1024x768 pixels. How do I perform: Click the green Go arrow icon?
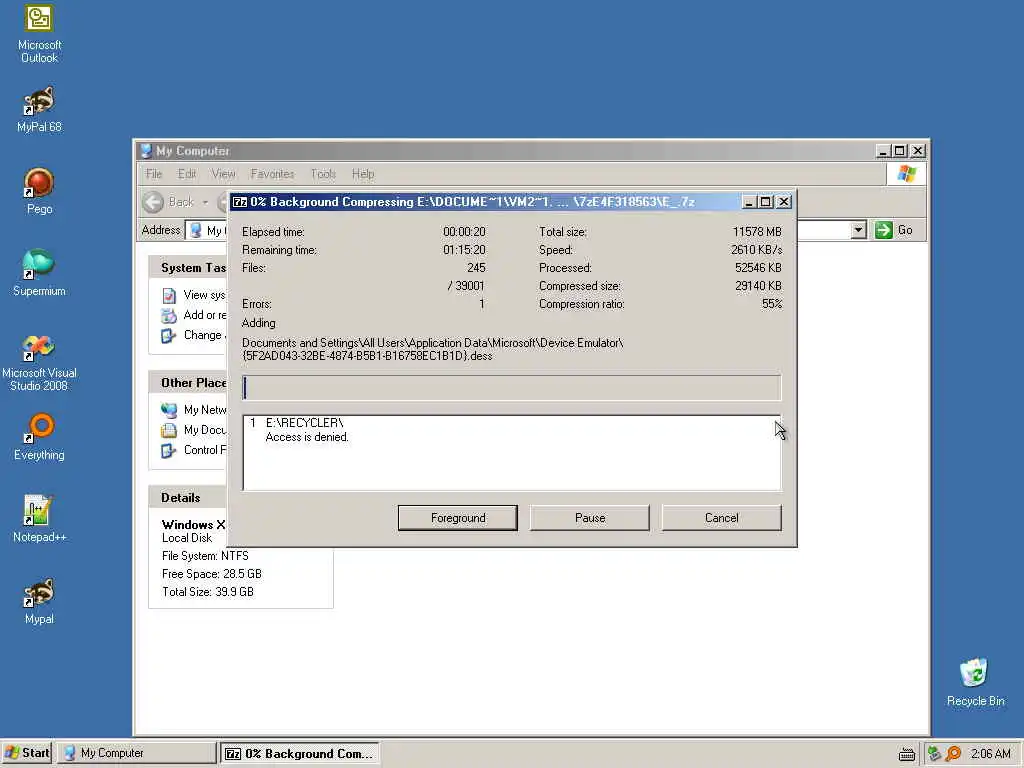click(x=884, y=230)
